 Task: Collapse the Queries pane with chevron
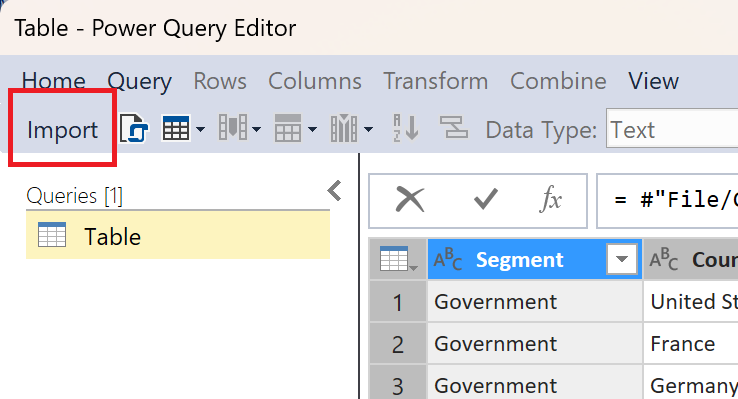click(335, 191)
